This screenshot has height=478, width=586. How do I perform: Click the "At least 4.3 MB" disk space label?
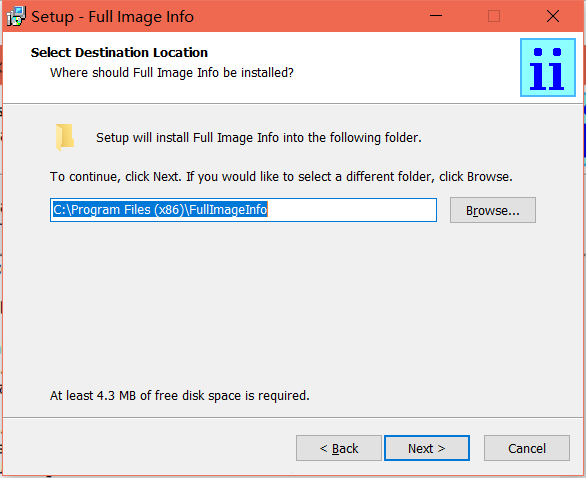[180, 395]
